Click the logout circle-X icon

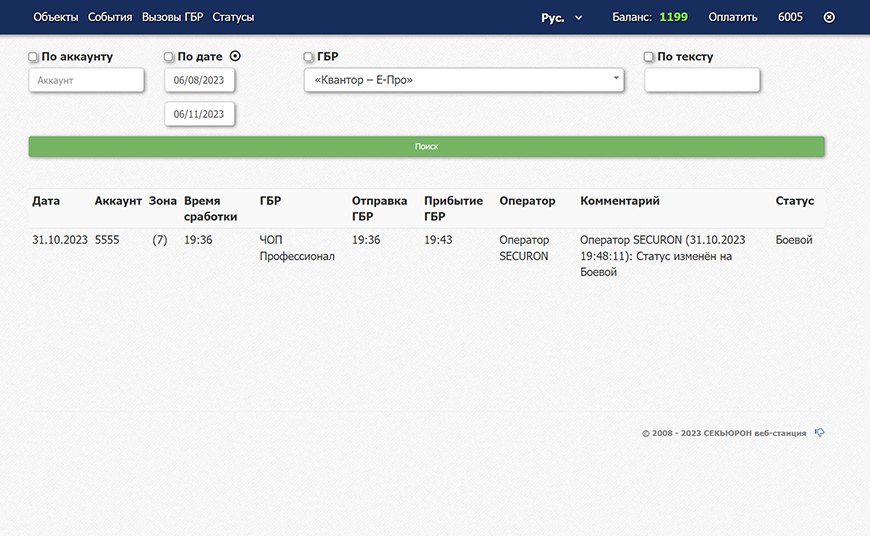pyautogui.click(x=829, y=17)
